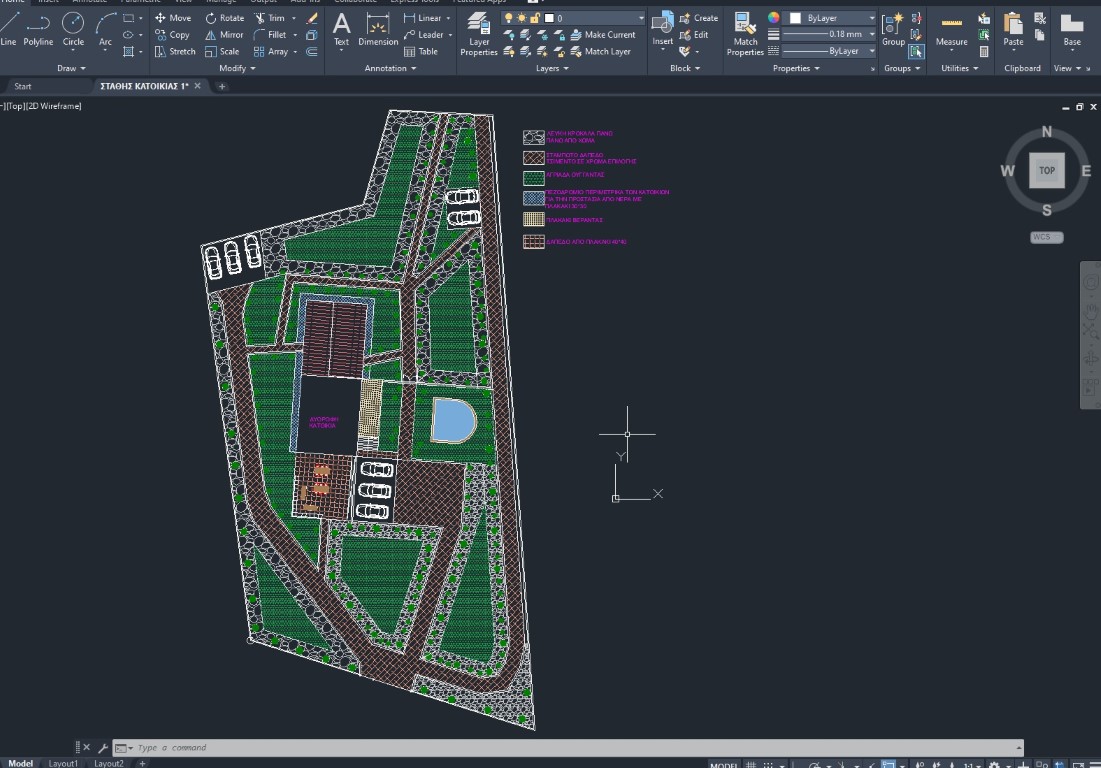This screenshot has height=768, width=1101.
Task: Click the Mirror tool
Action: pyautogui.click(x=224, y=35)
